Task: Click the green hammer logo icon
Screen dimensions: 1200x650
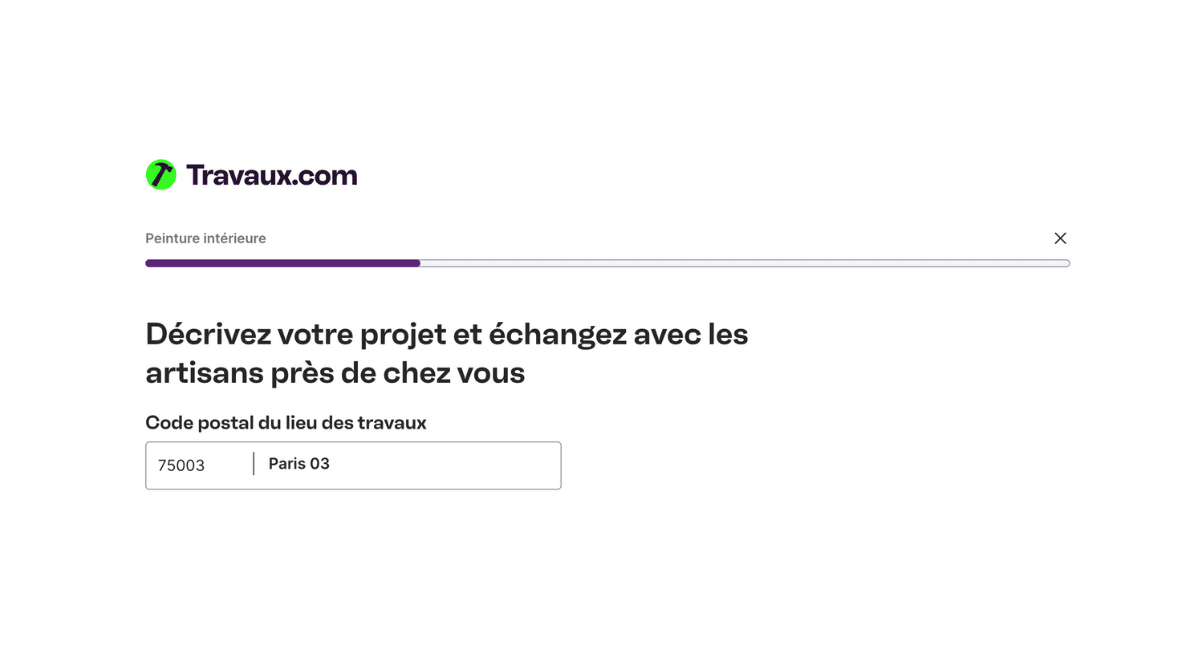Action: (x=161, y=175)
